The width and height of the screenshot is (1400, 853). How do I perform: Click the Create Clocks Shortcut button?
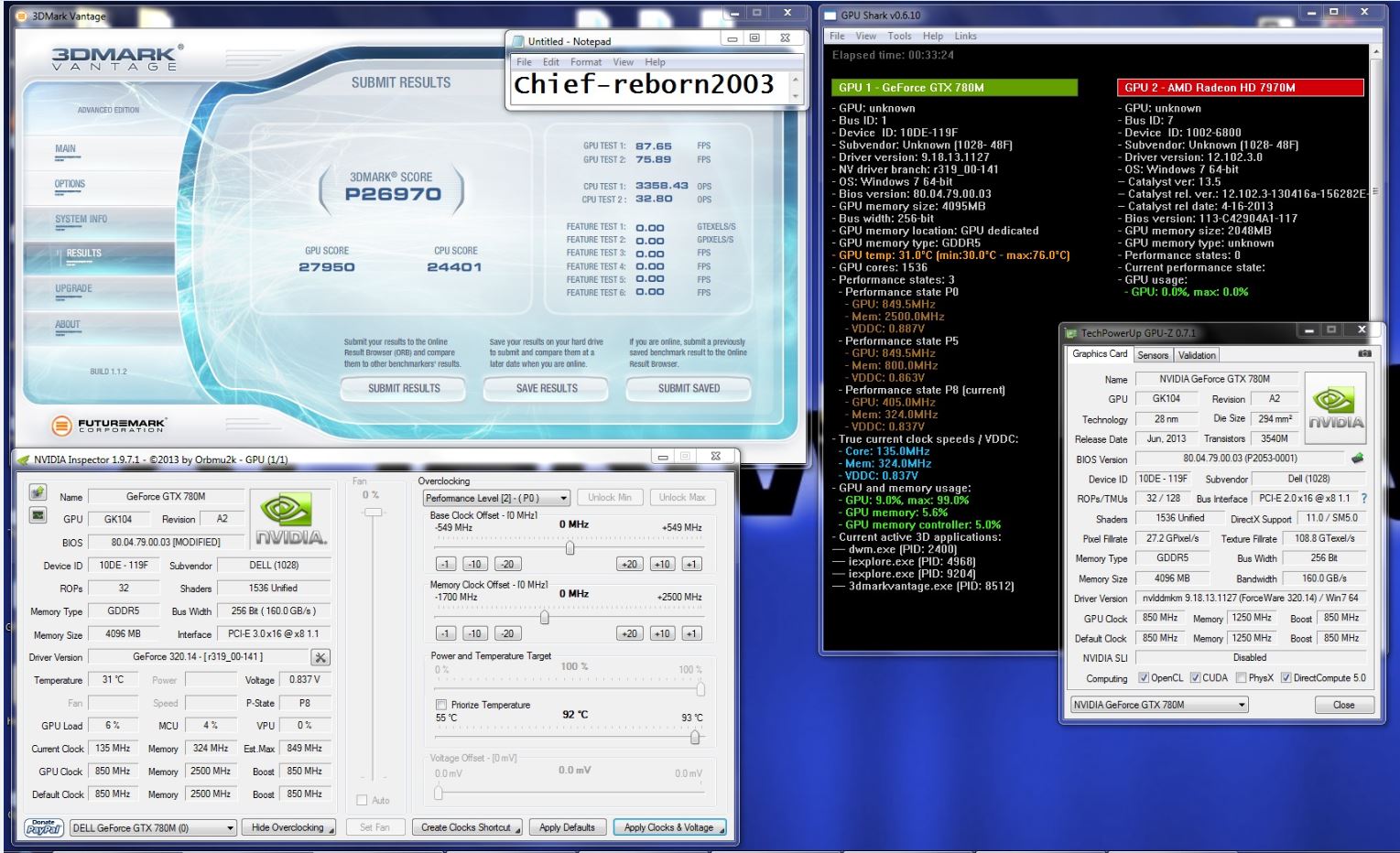pyautogui.click(x=467, y=827)
